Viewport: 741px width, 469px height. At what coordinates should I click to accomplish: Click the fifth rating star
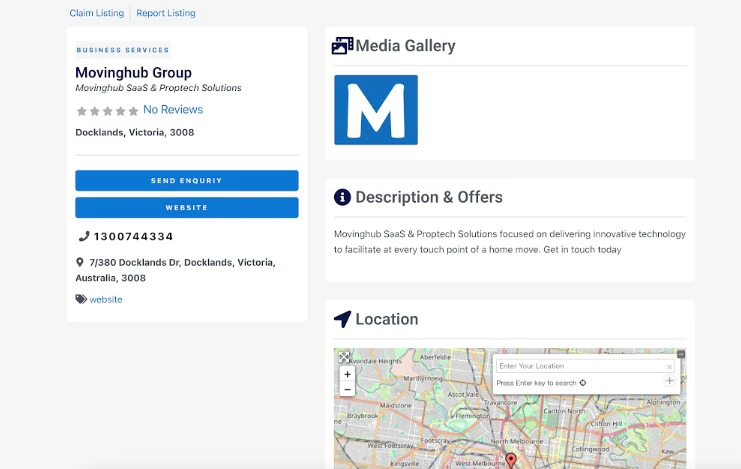tap(133, 111)
